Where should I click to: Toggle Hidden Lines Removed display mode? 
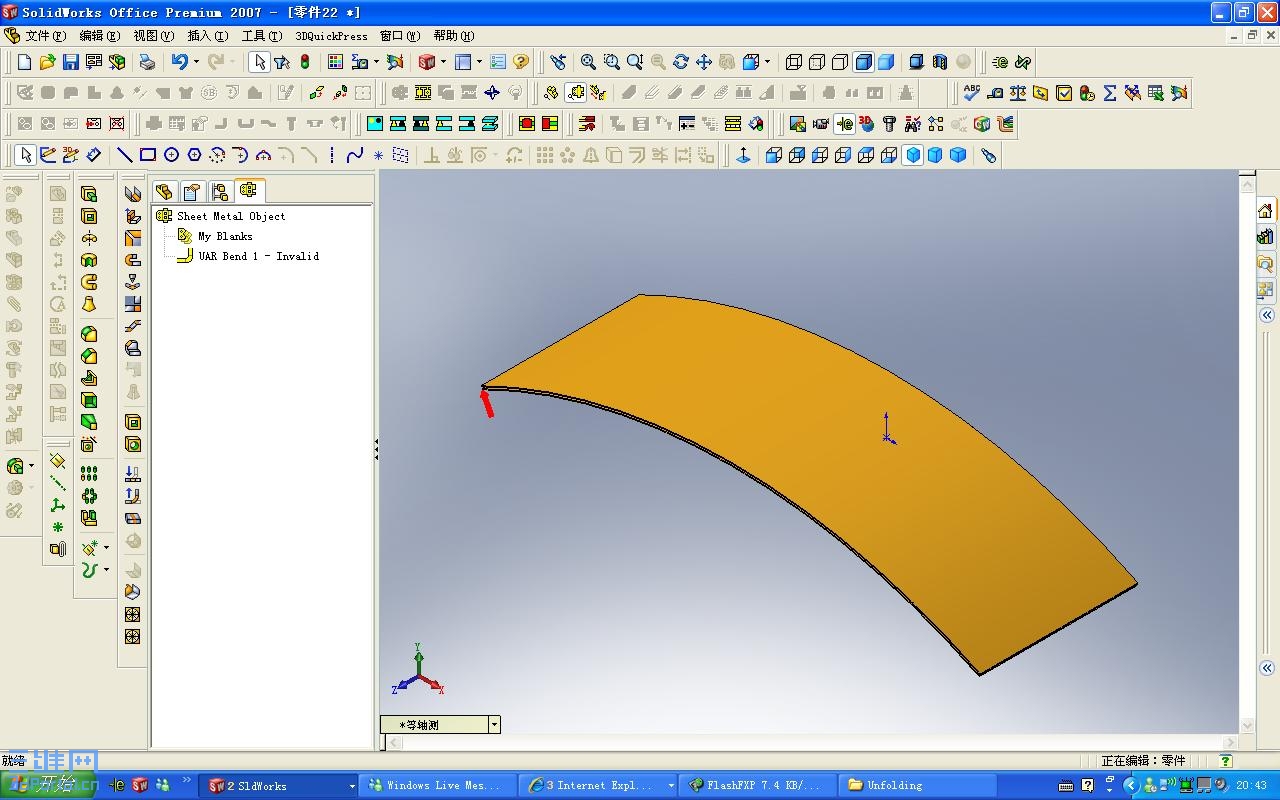(x=840, y=62)
